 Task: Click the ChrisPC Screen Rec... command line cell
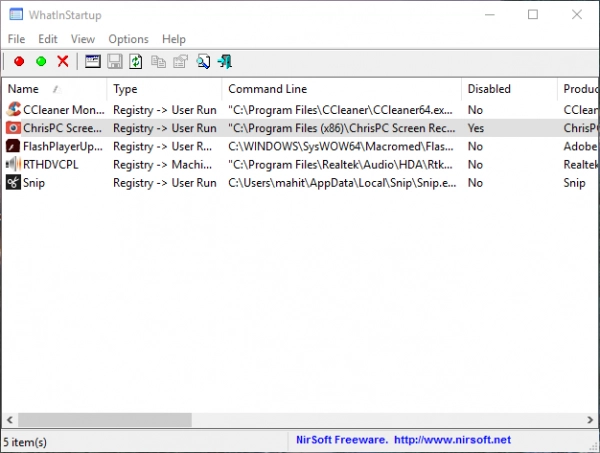click(x=342, y=128)
